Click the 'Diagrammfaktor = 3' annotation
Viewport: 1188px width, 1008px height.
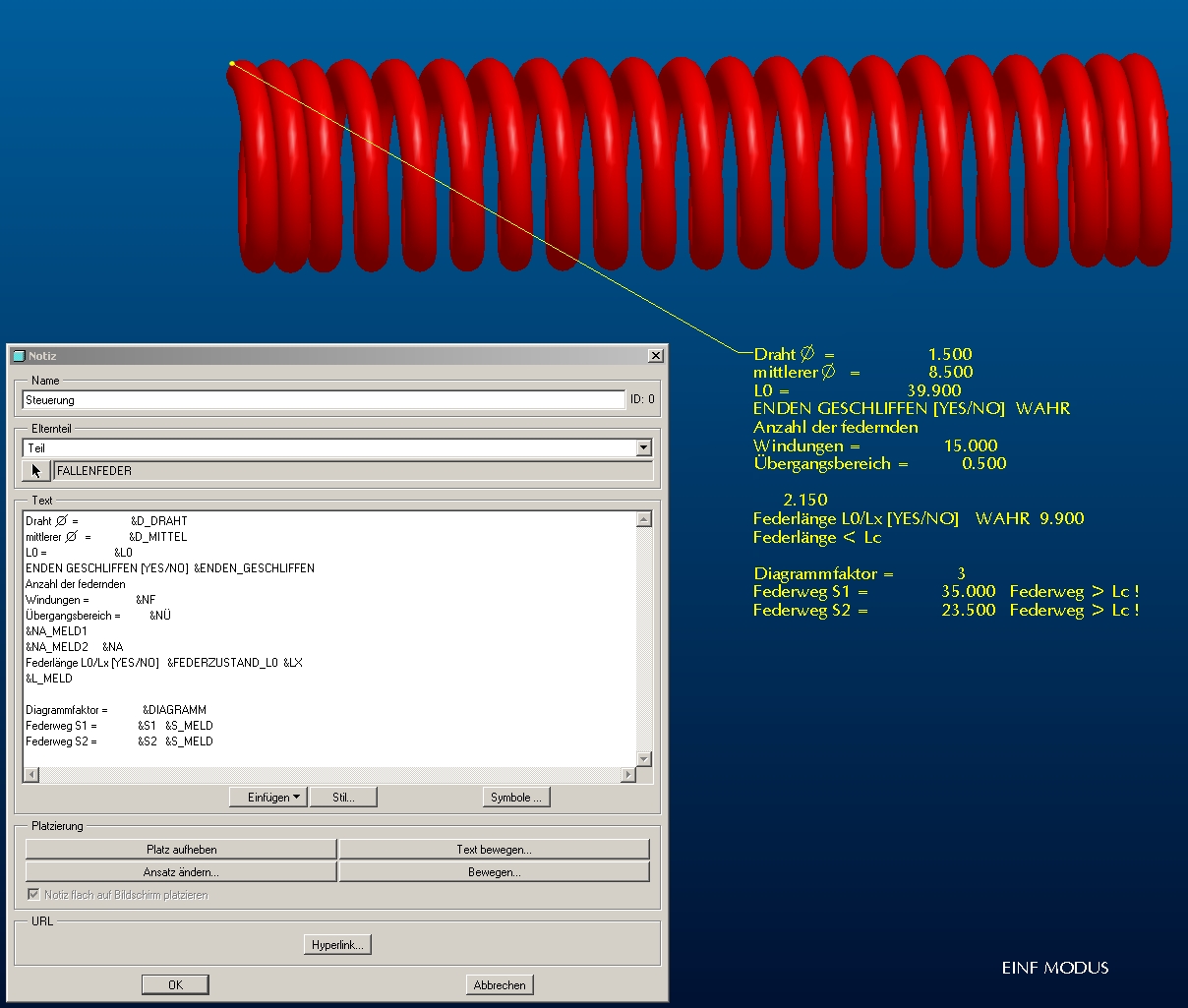click(x=860, y=573)
